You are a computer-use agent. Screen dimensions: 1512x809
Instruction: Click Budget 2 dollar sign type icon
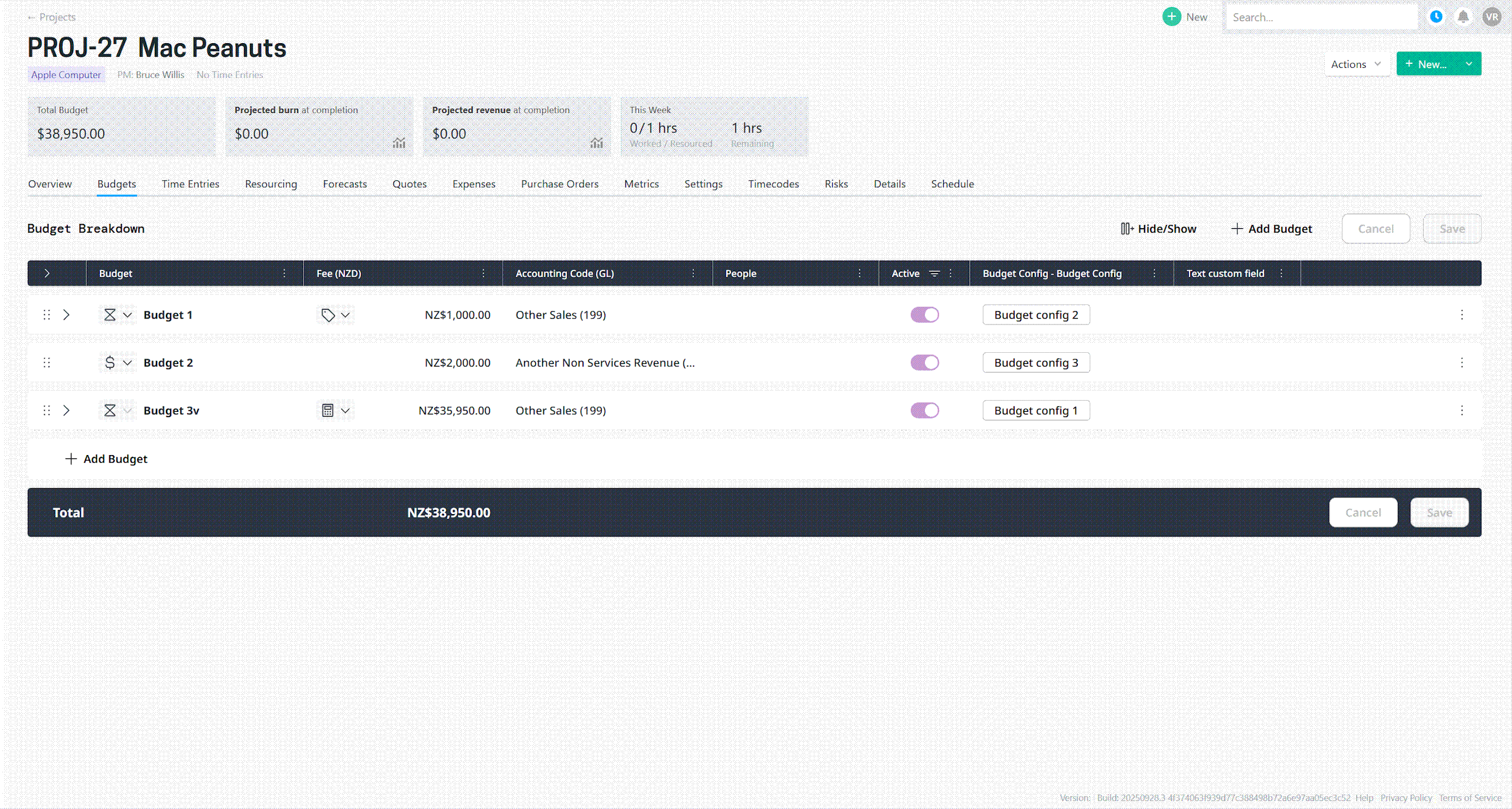coord(110,363)
